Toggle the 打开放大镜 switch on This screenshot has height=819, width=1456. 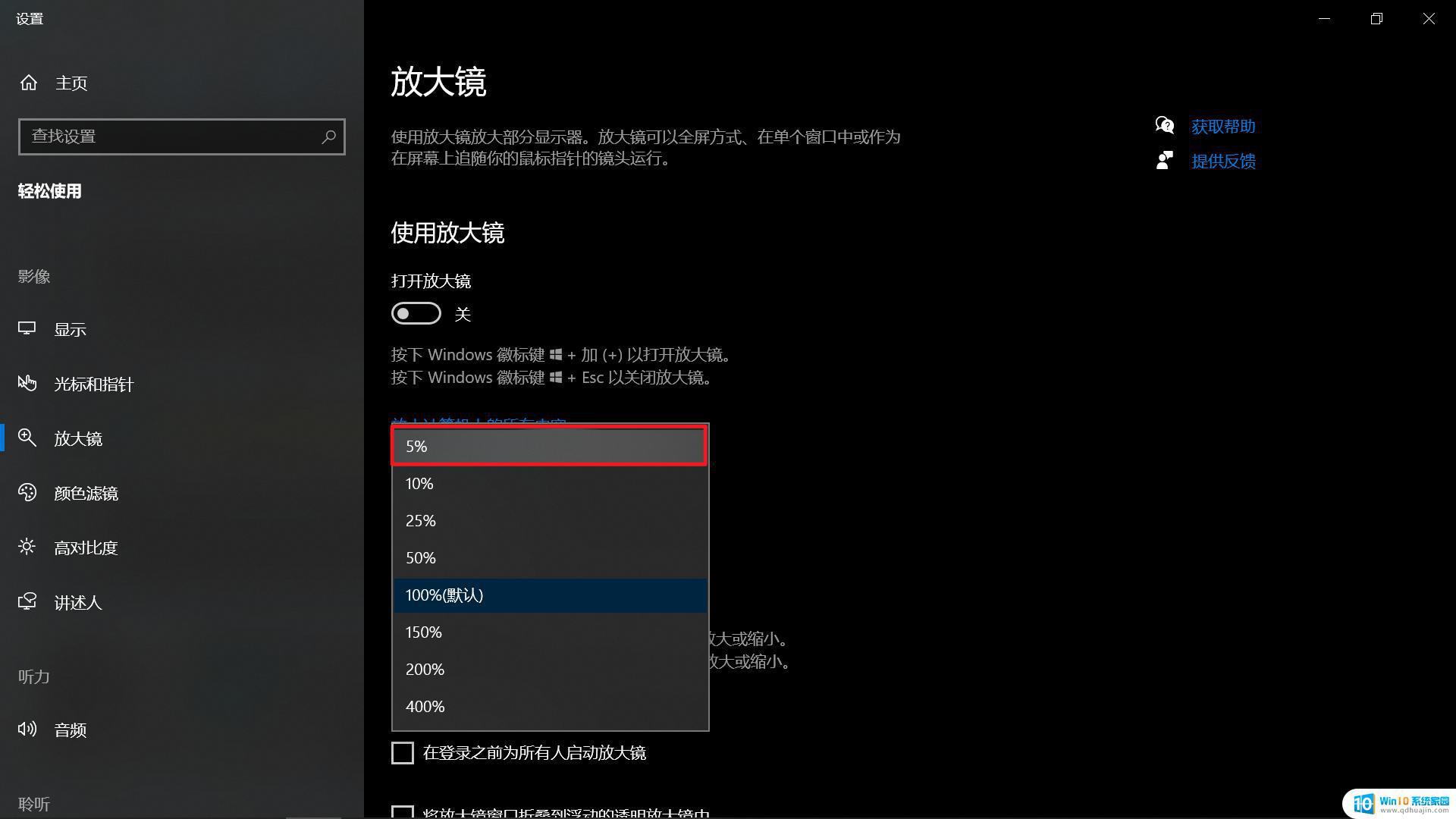click(x=416, y=313)
